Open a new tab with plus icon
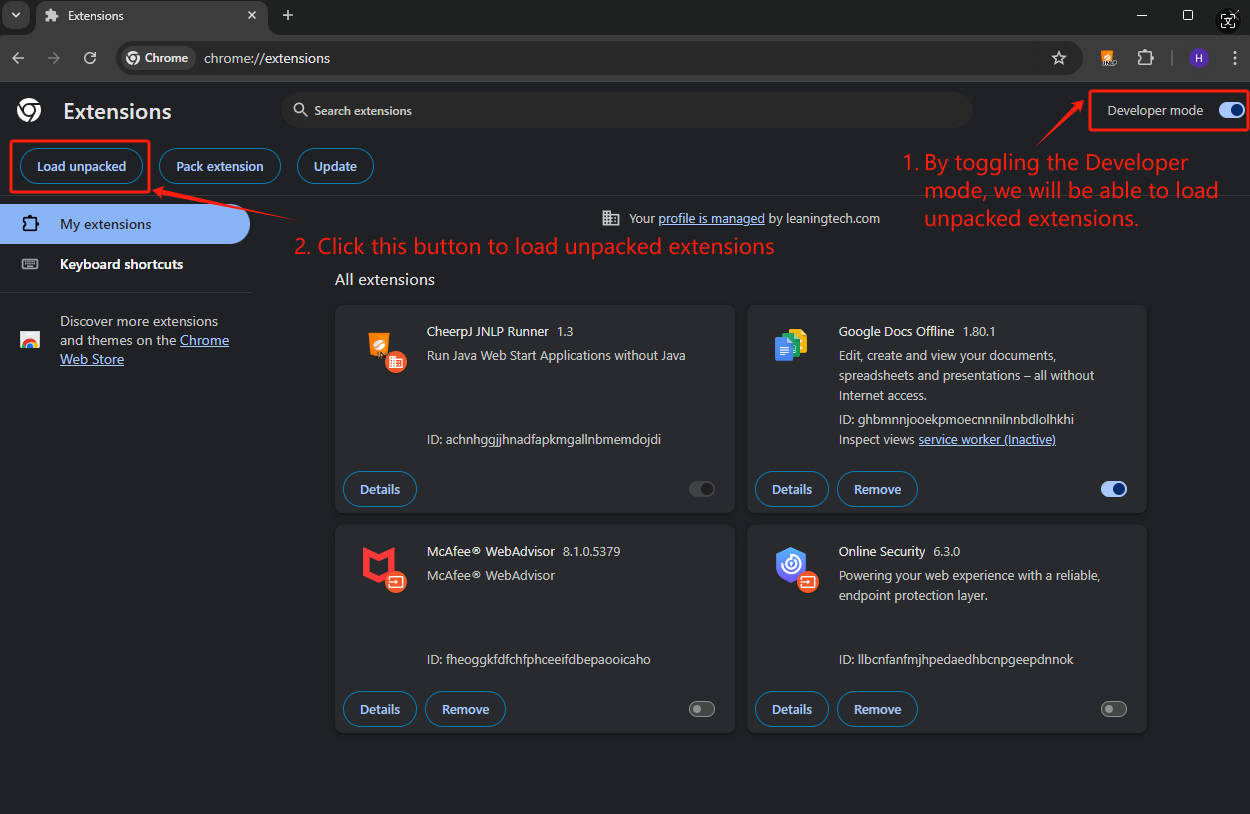 tap(288, 15)
